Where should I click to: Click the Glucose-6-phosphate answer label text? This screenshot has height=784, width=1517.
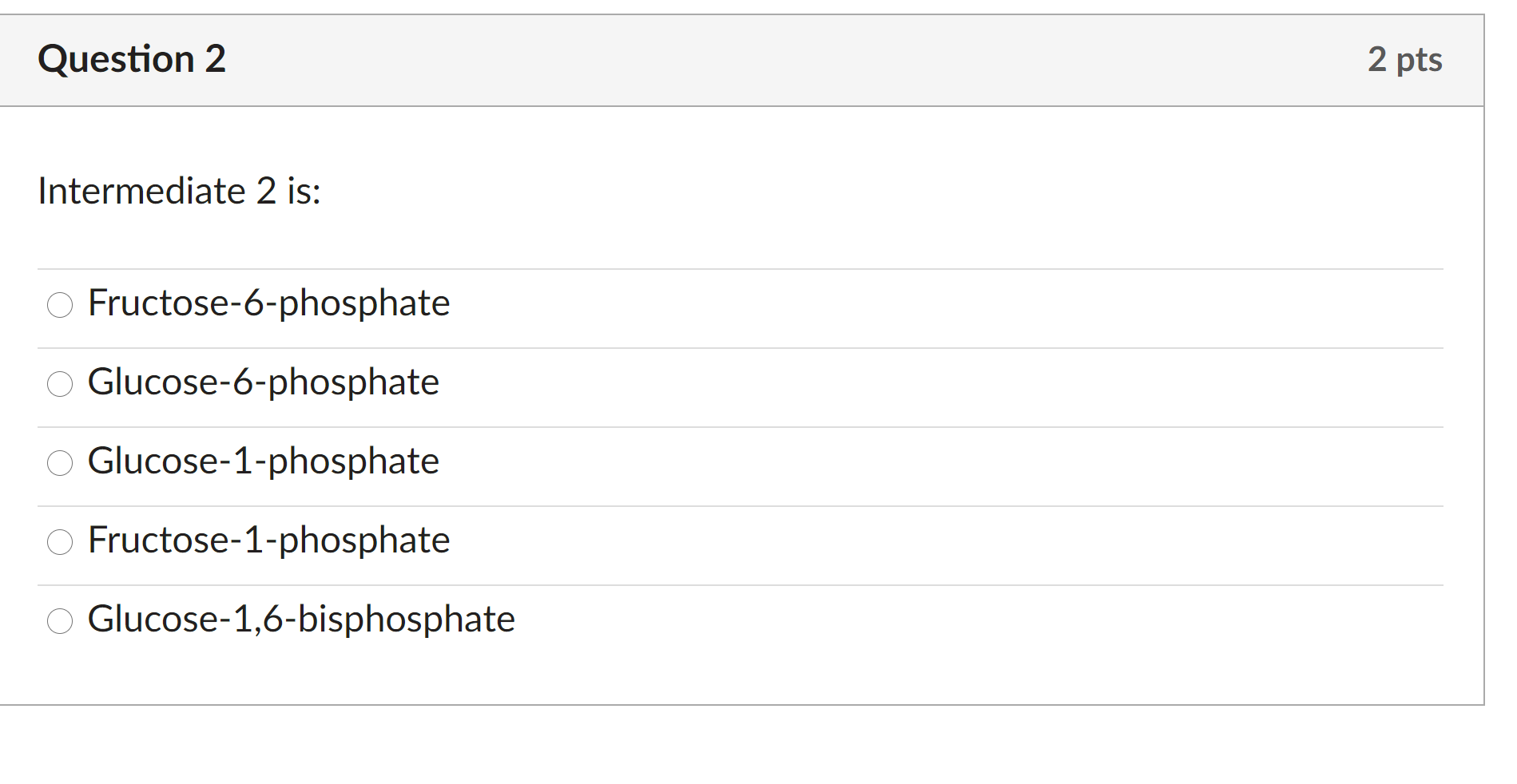(264, 382)
